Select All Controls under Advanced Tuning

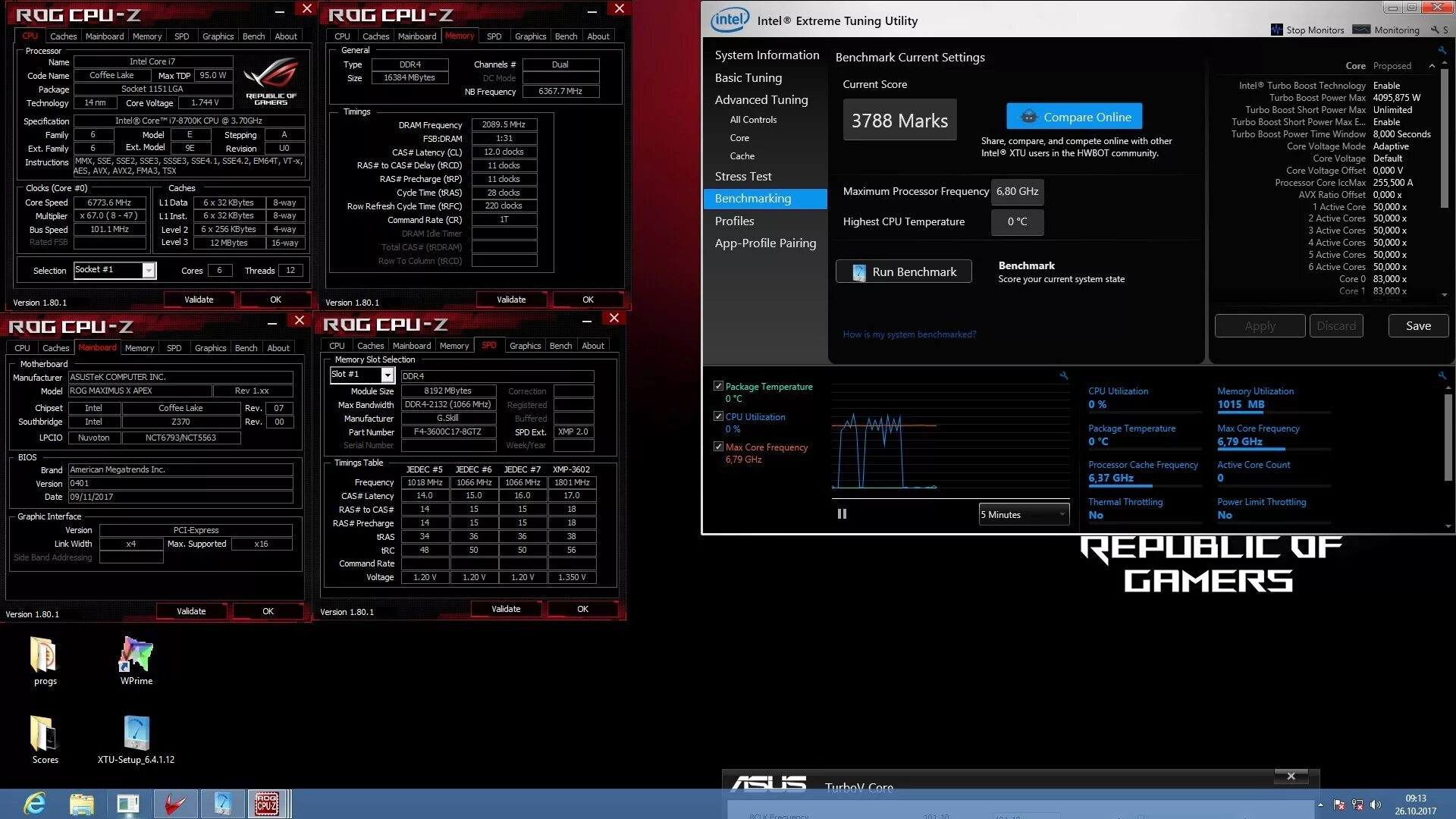pos(753,119)
